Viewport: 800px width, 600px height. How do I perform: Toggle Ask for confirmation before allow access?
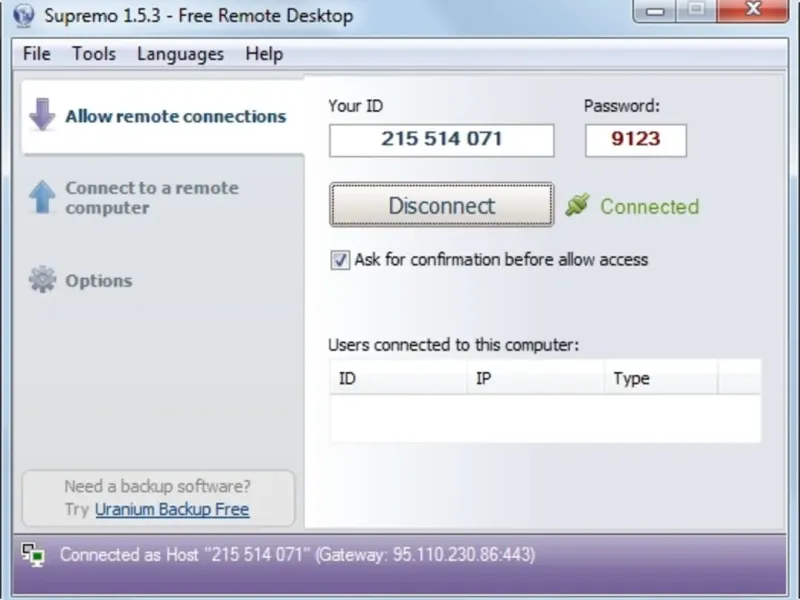coord(340,260)
